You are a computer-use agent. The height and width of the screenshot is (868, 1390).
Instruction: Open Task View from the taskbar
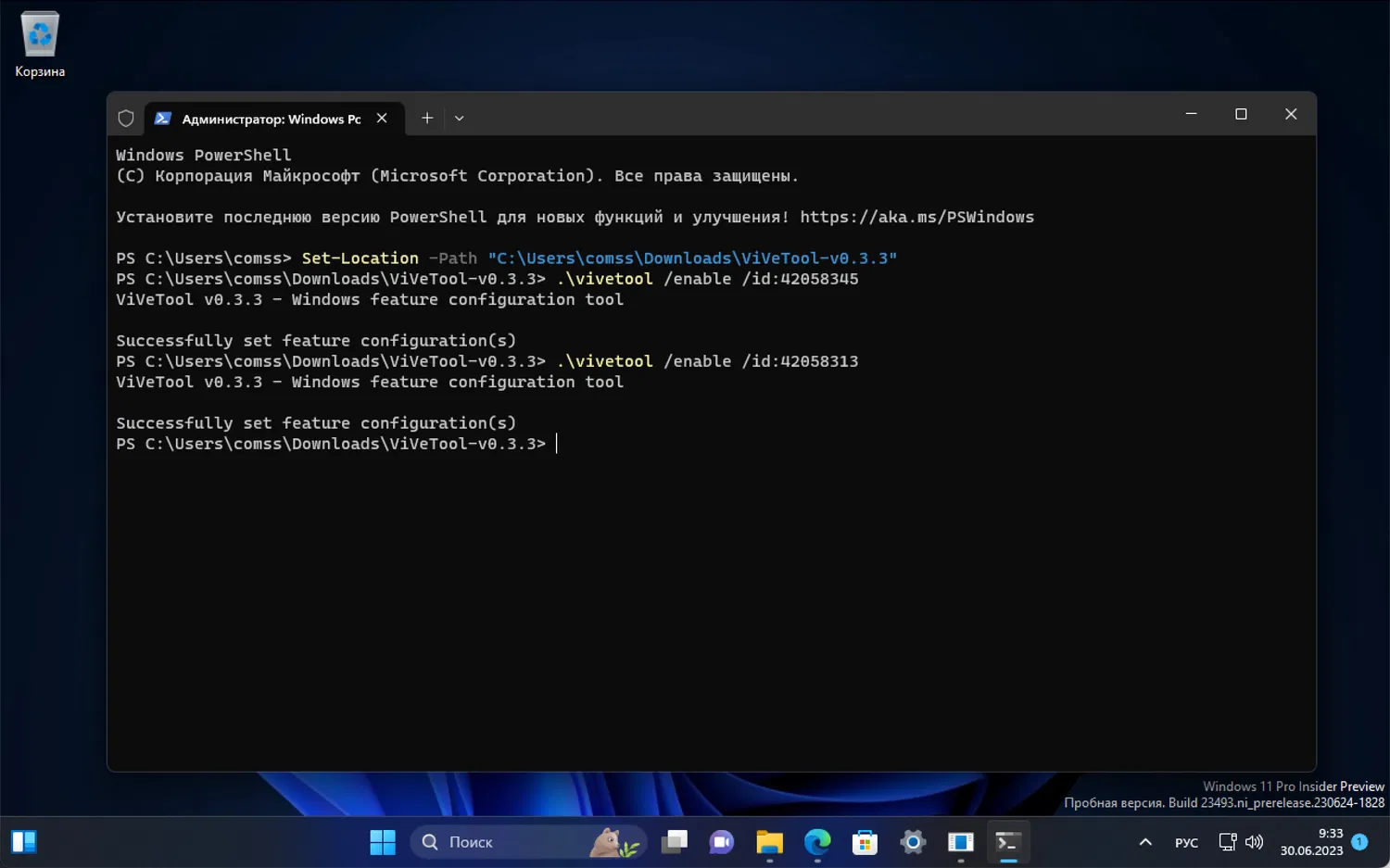(x=675, y=842)
